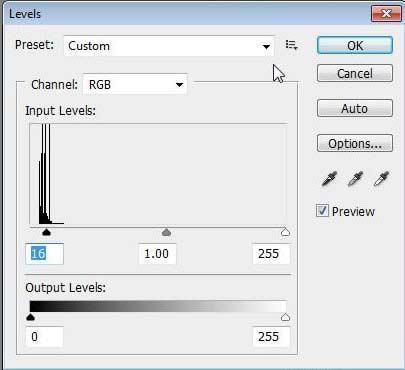Click the Output Levels label
This screenshot has width=405, height=370.
point(65,287)
